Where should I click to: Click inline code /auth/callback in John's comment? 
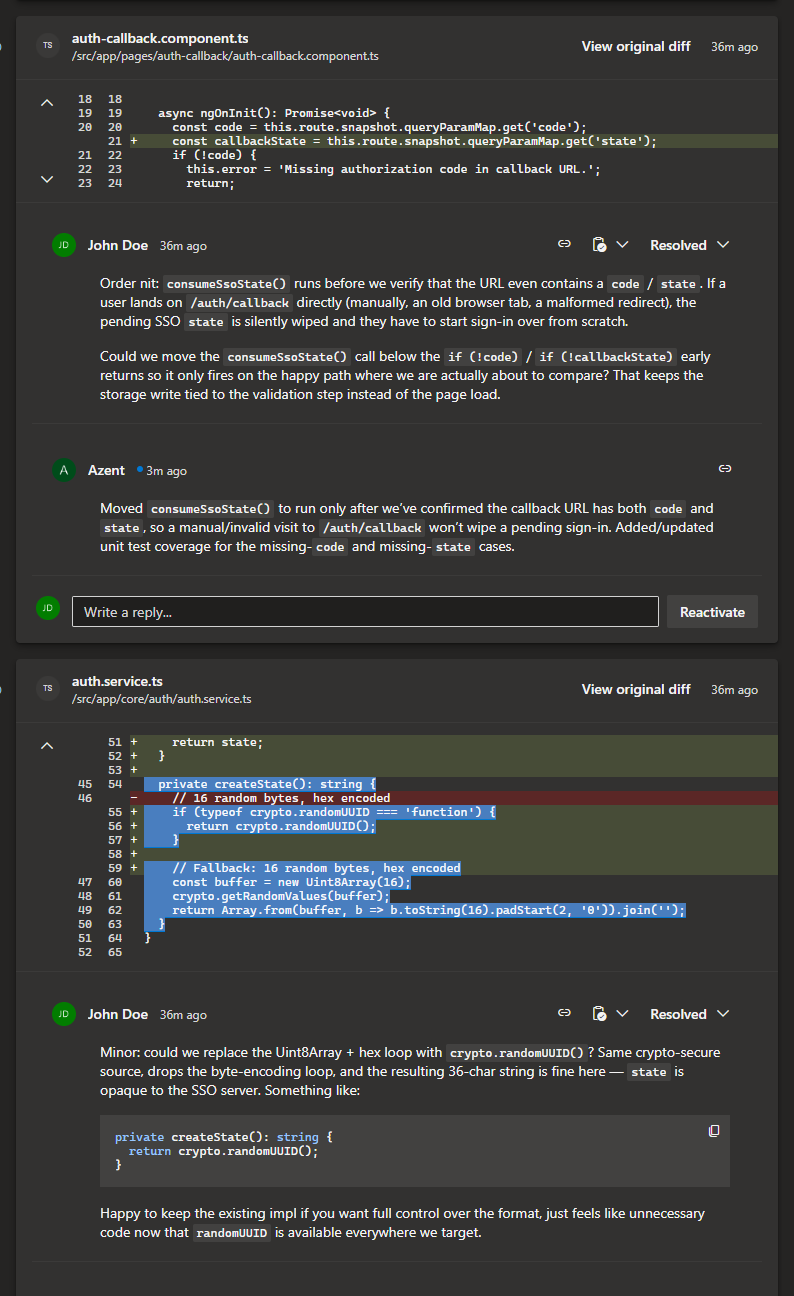(x=239, y=303)
